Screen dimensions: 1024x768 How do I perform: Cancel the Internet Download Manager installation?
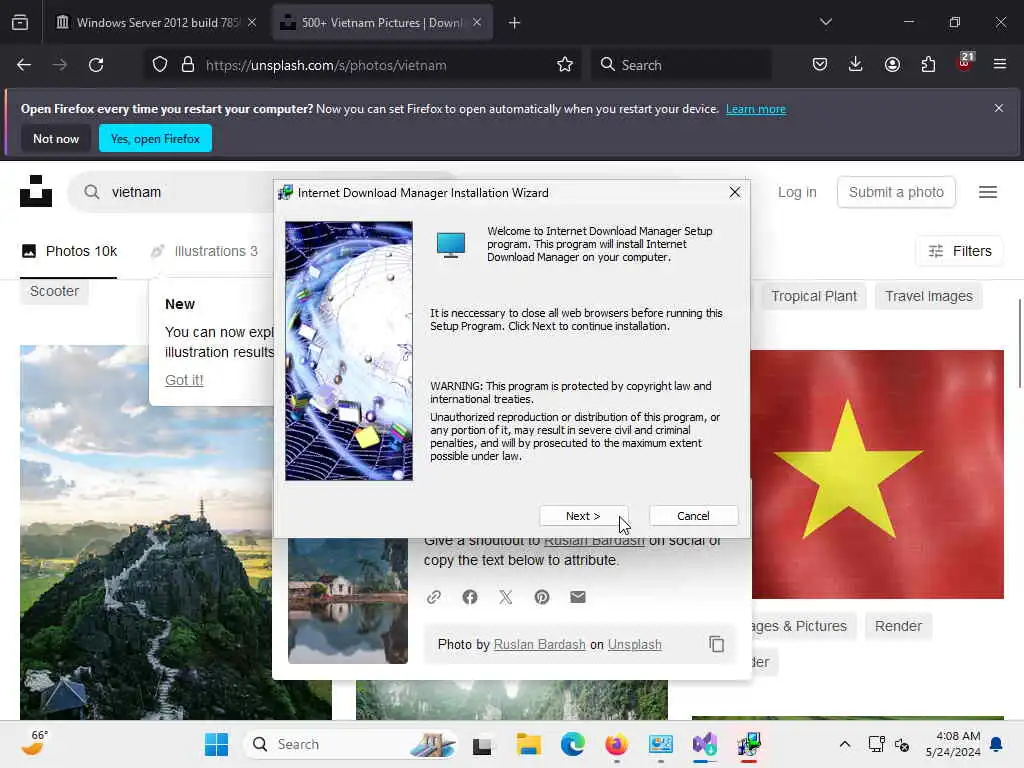tap(693, 516)
